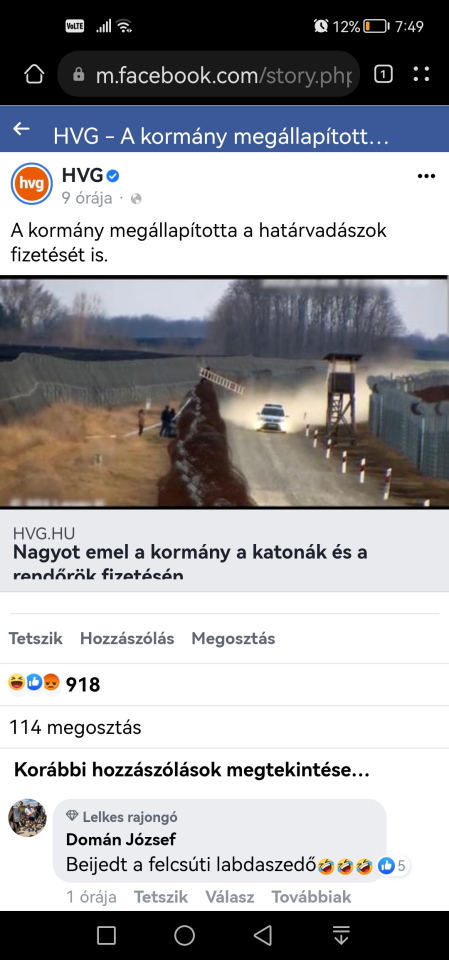449x960 pixels.
Task: Open the border fence article image
Action: [224, 392]
